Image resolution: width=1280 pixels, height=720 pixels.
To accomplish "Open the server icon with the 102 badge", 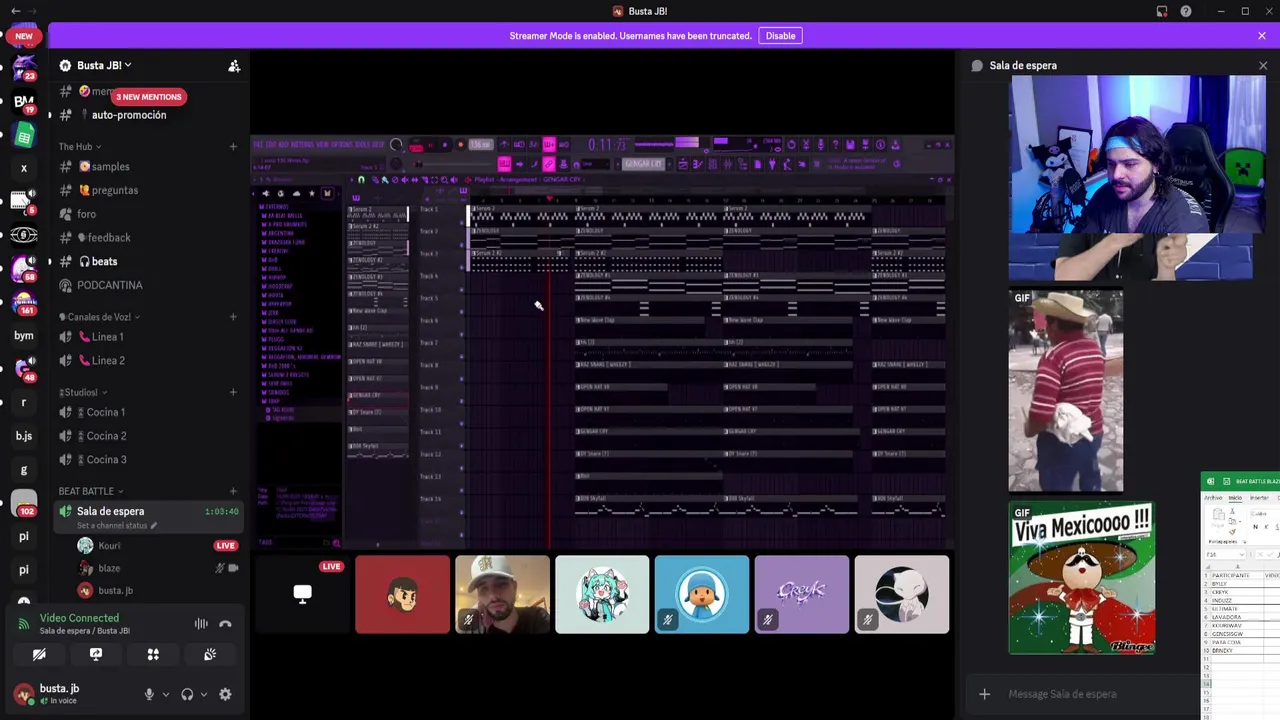I will [x=24, y=503].
